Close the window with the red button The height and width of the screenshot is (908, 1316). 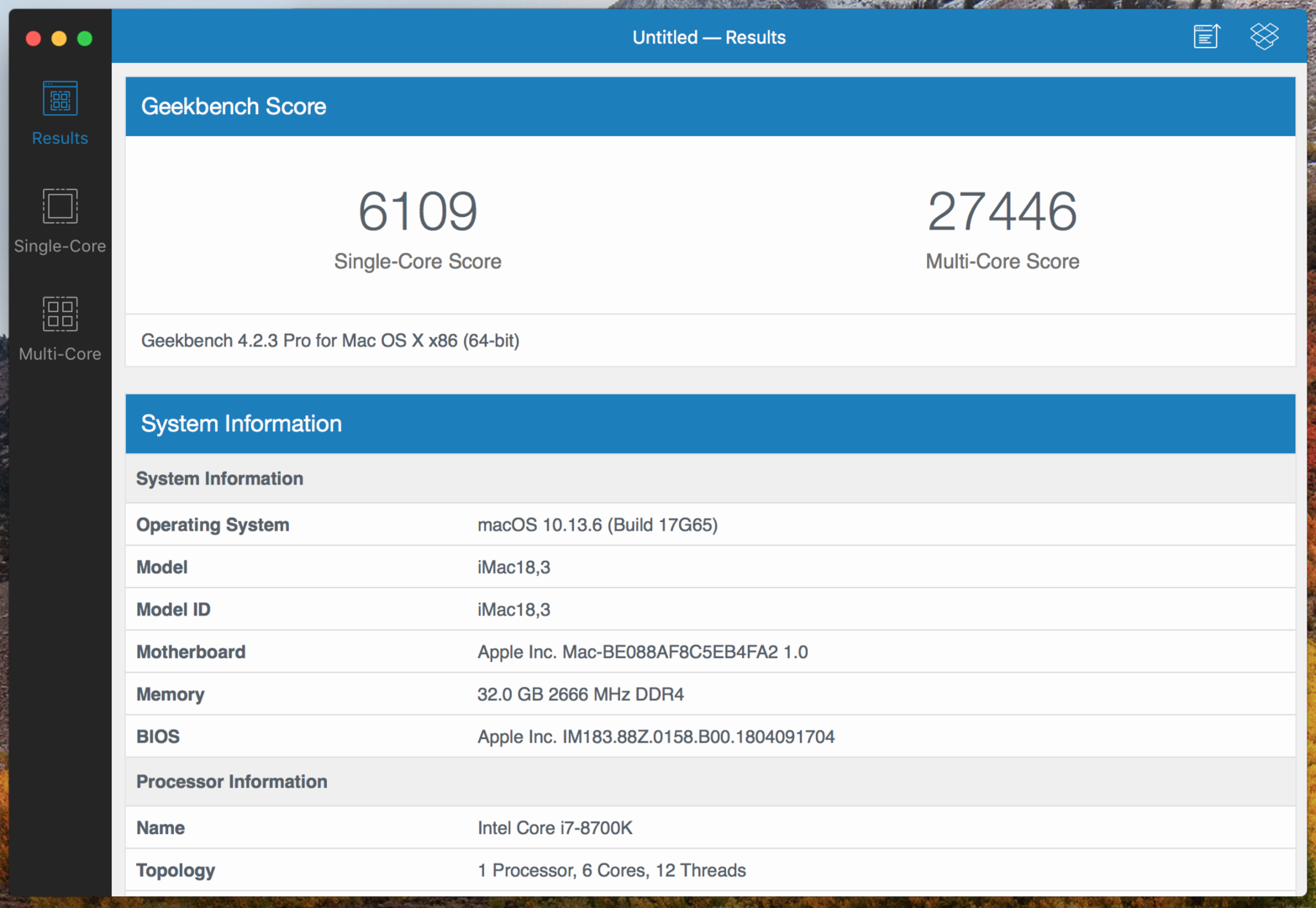click(34, 39)
